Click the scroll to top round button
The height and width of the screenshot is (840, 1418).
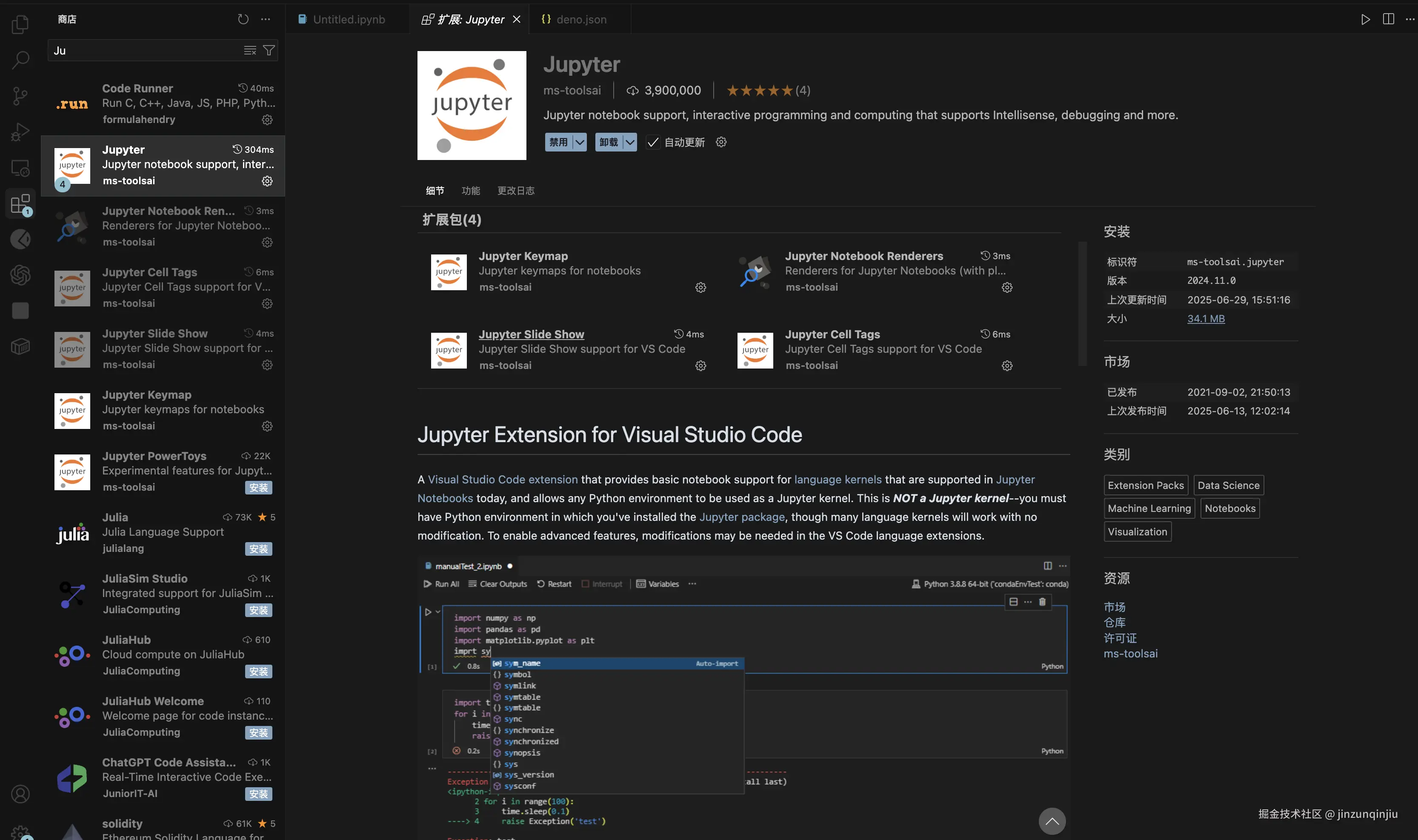[1052, 821]
